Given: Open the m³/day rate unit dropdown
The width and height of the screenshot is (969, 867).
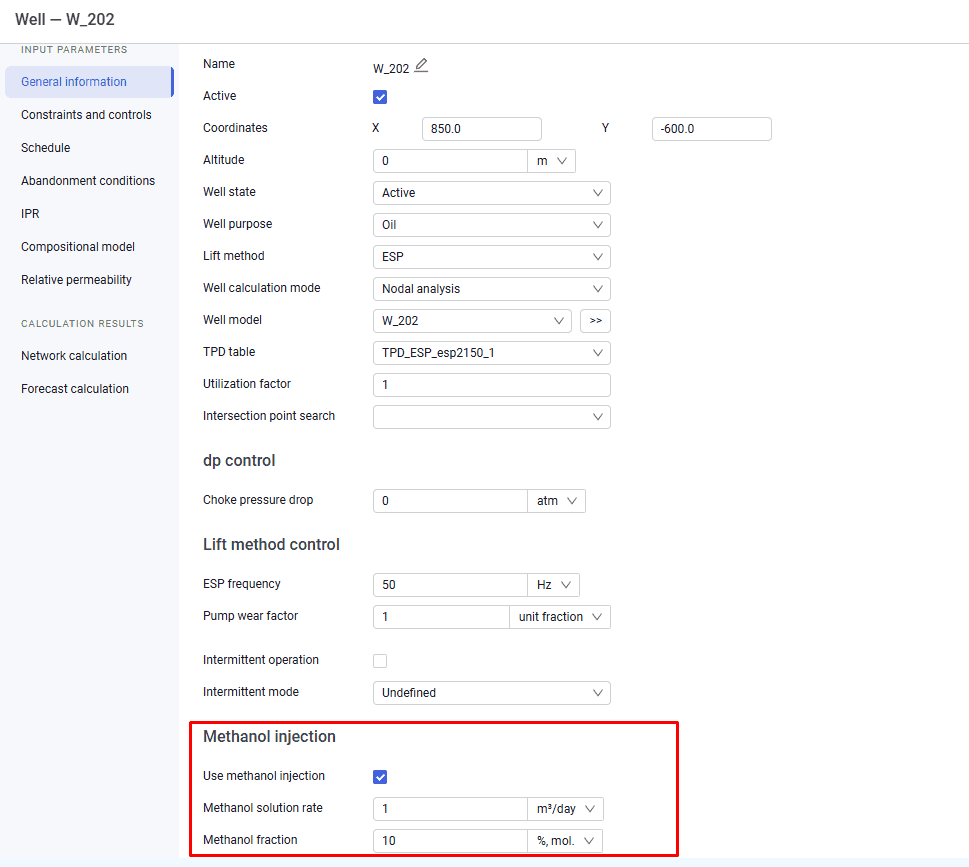Looking at the screenshot, I should click(x=565, y=809).
